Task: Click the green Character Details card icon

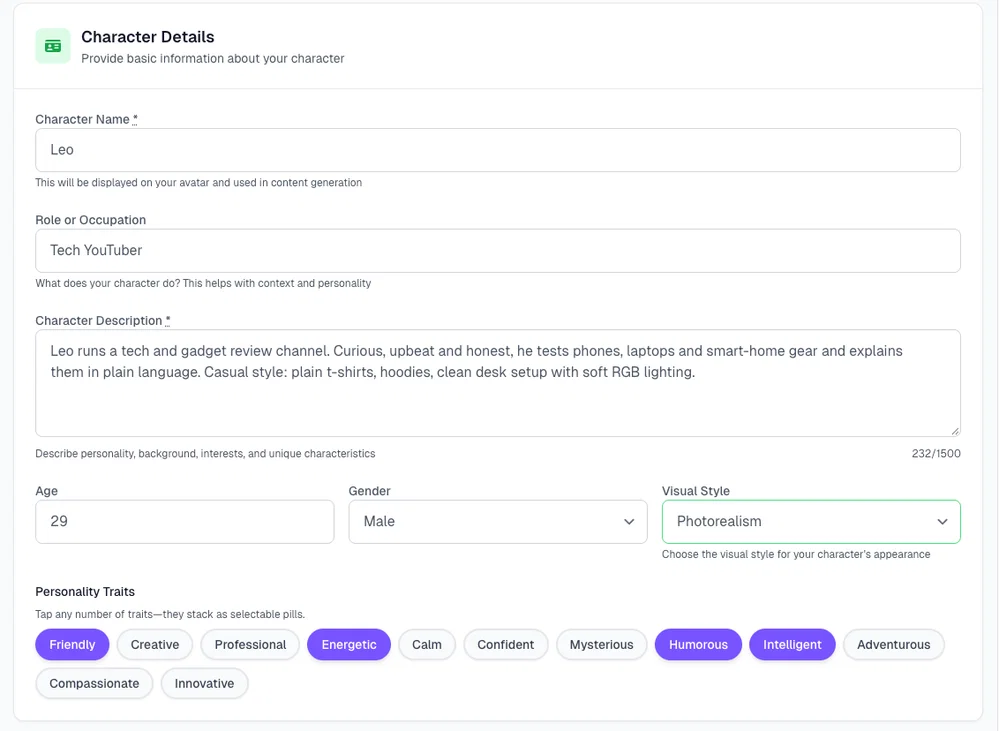Action: [x=53, y=46]
